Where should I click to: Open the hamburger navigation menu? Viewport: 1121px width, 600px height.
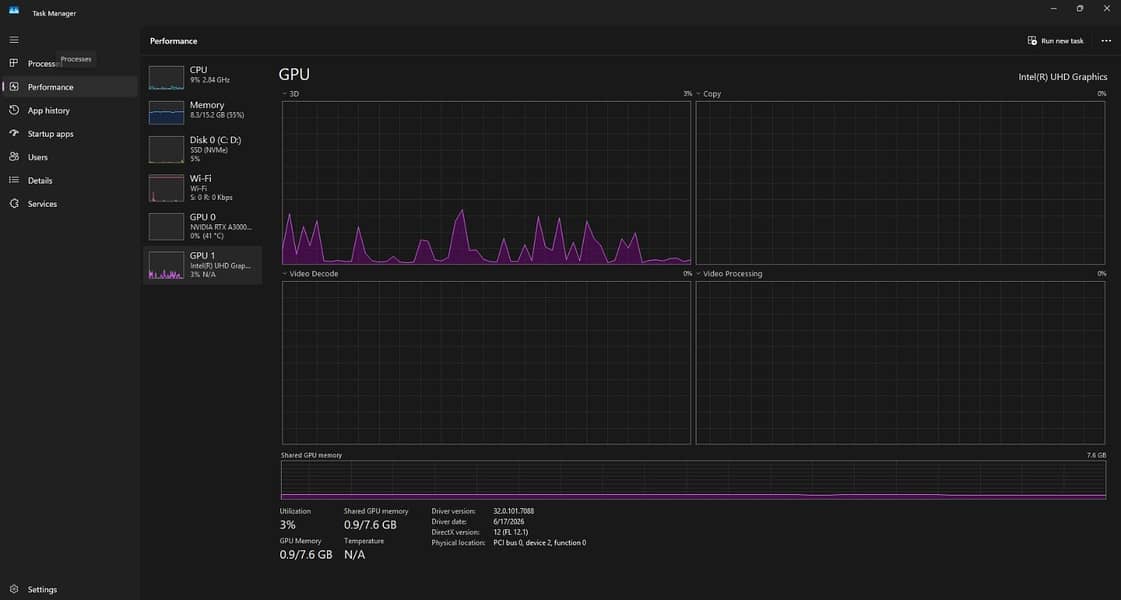[14, 40]
